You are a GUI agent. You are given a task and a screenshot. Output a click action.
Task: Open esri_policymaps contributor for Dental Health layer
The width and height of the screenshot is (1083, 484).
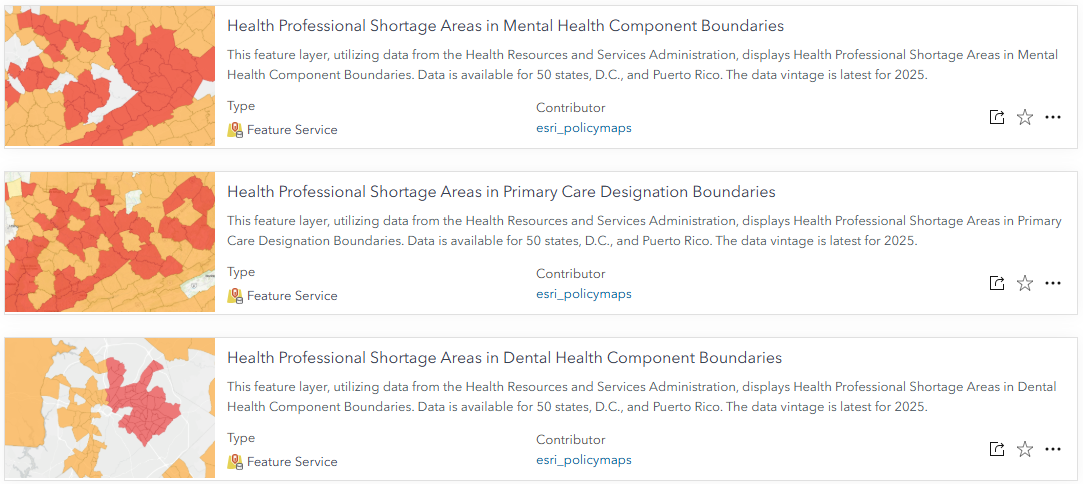point(583,460)
